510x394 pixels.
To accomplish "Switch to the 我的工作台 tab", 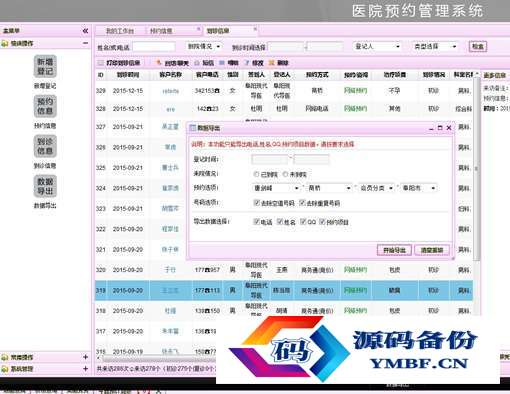I will click(120, 31).
